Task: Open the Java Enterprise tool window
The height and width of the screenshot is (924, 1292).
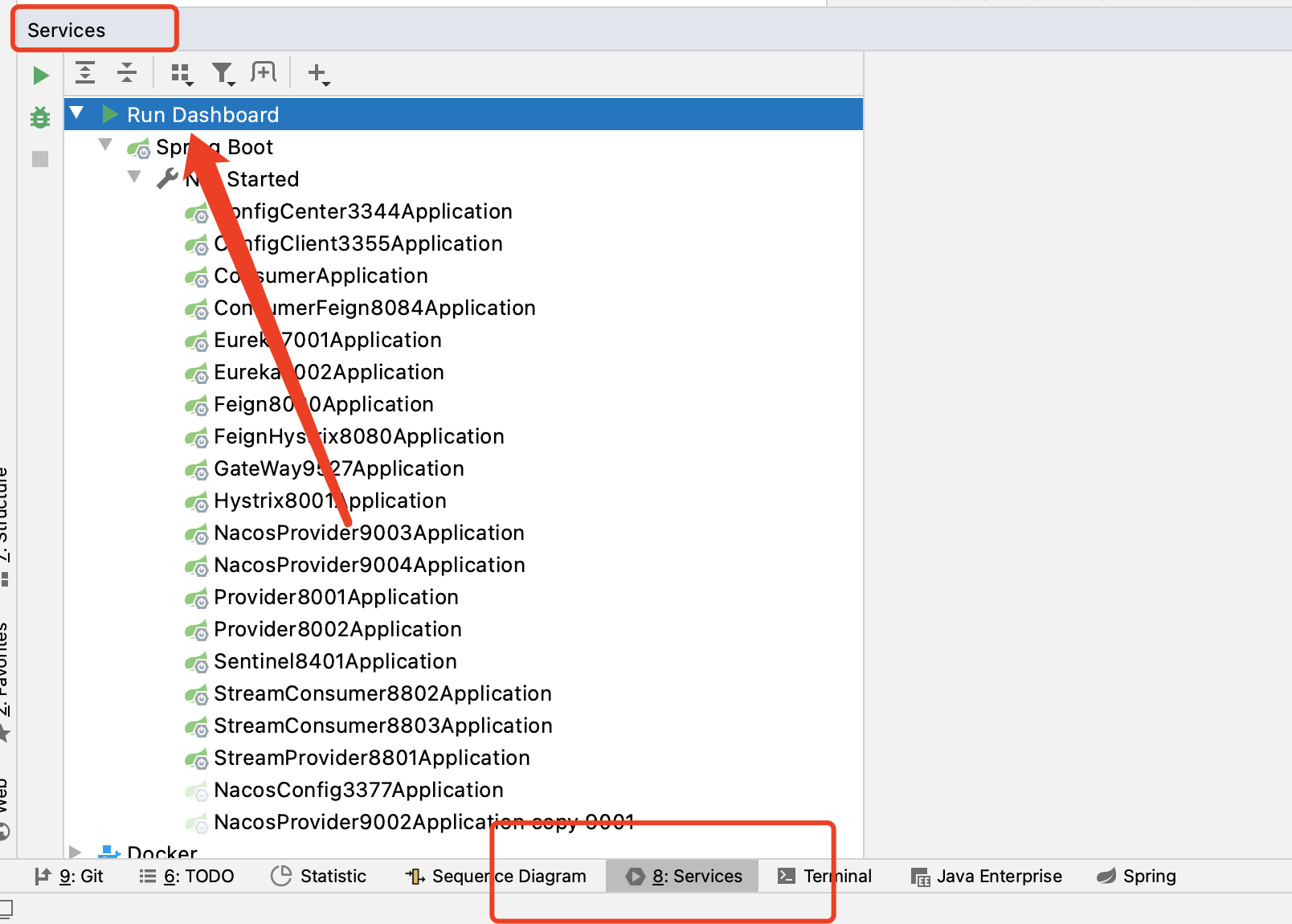Action: [987, 876]
